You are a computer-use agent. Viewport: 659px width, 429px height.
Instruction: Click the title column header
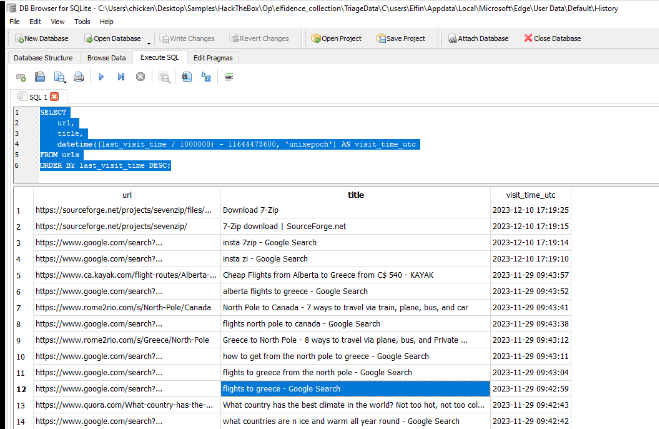pos(356,195)
